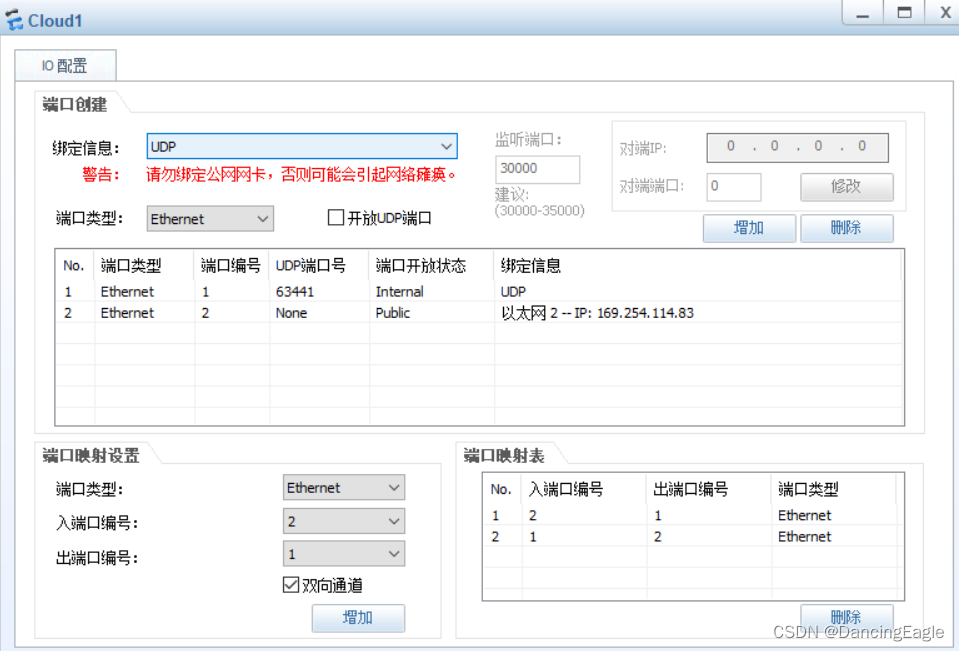Maximize the Cloud1 window
959x651 pixels.
[904, 13]
